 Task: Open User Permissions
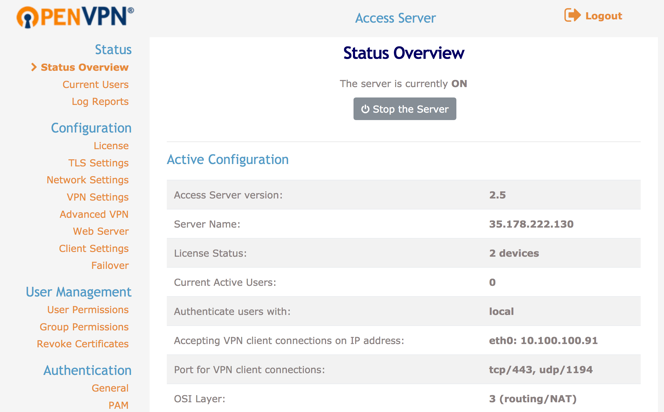coord(88,310)
